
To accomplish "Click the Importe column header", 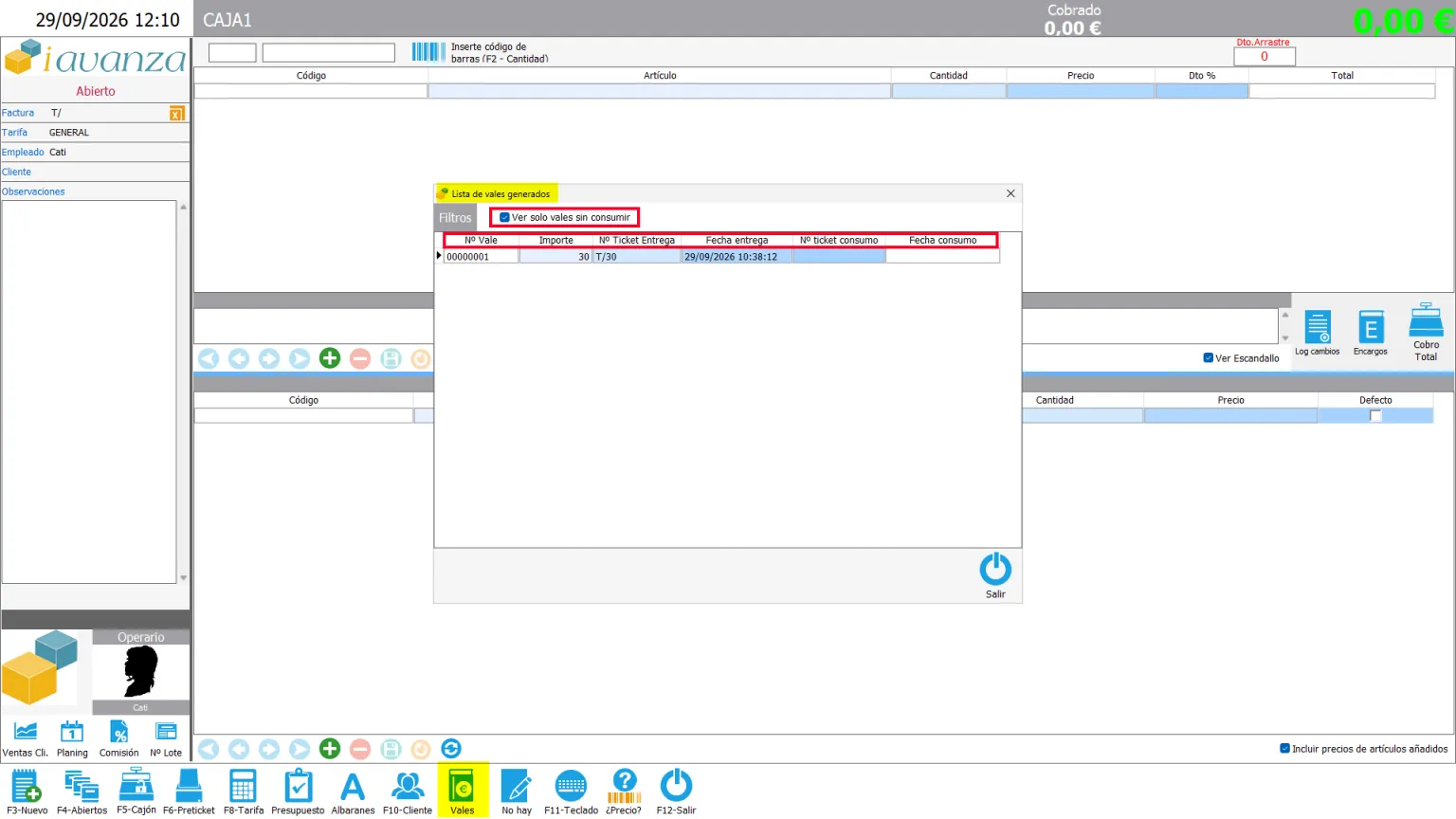I will click(x=556, y=241).
